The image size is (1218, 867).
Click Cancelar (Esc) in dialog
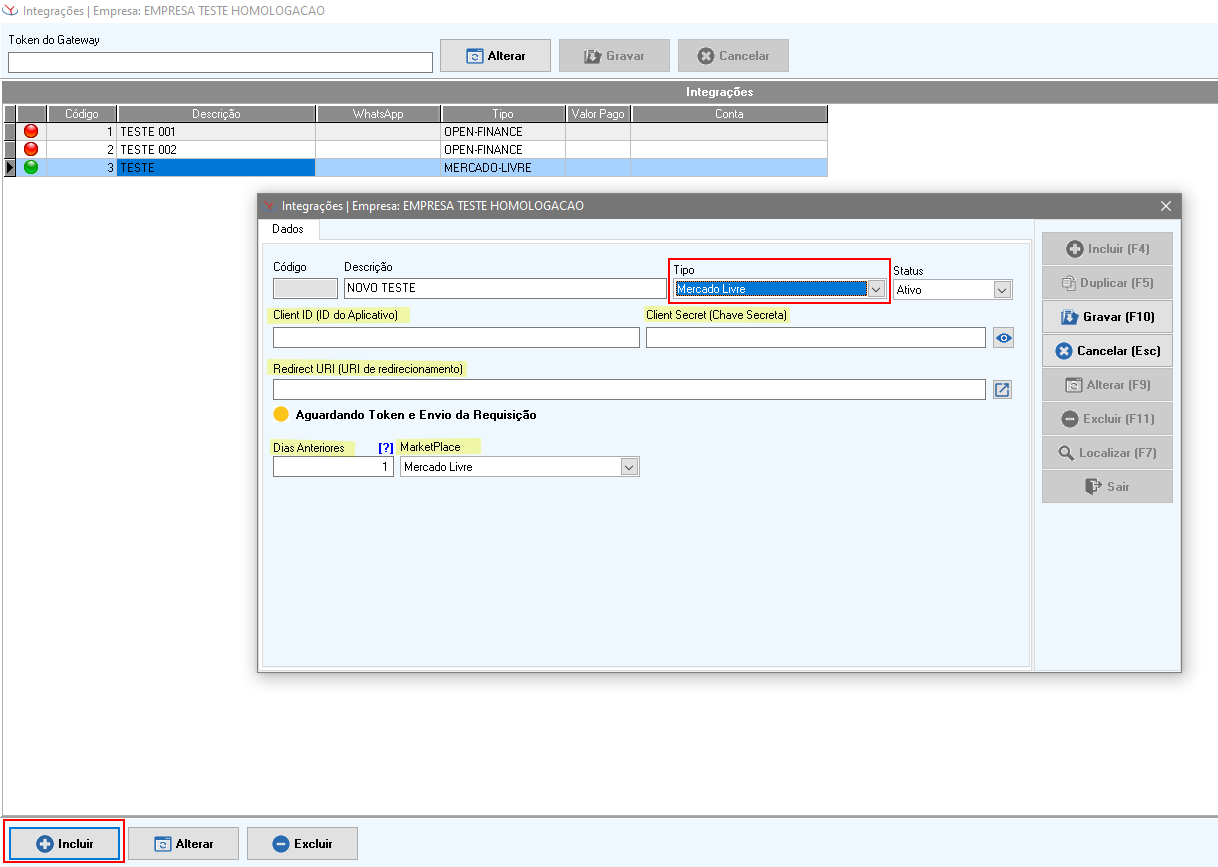[1107, 351]
